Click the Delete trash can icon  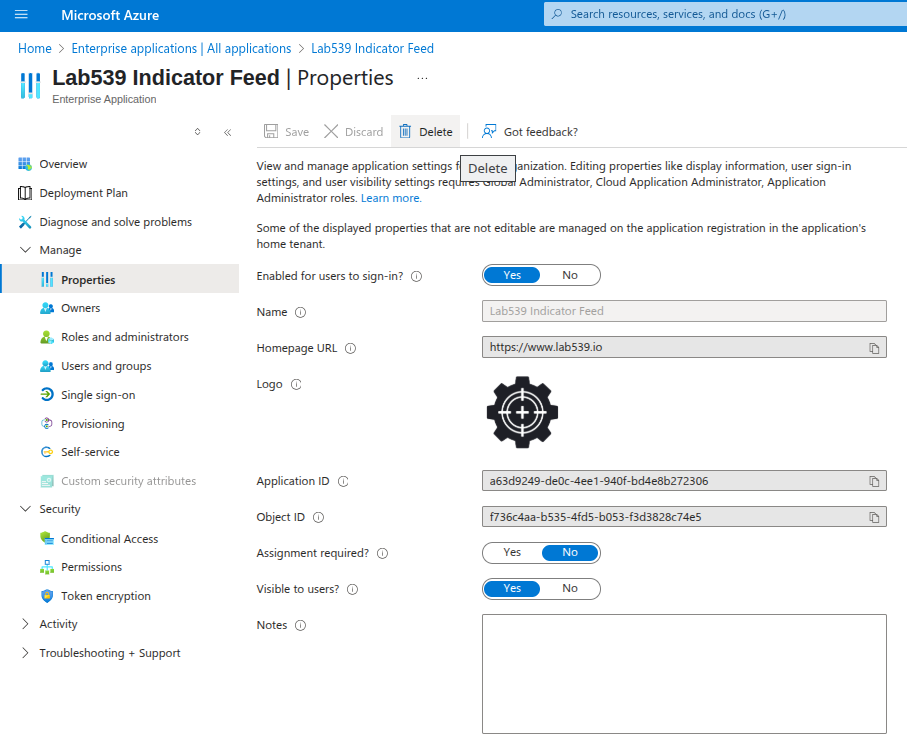[x=405, y=132]
